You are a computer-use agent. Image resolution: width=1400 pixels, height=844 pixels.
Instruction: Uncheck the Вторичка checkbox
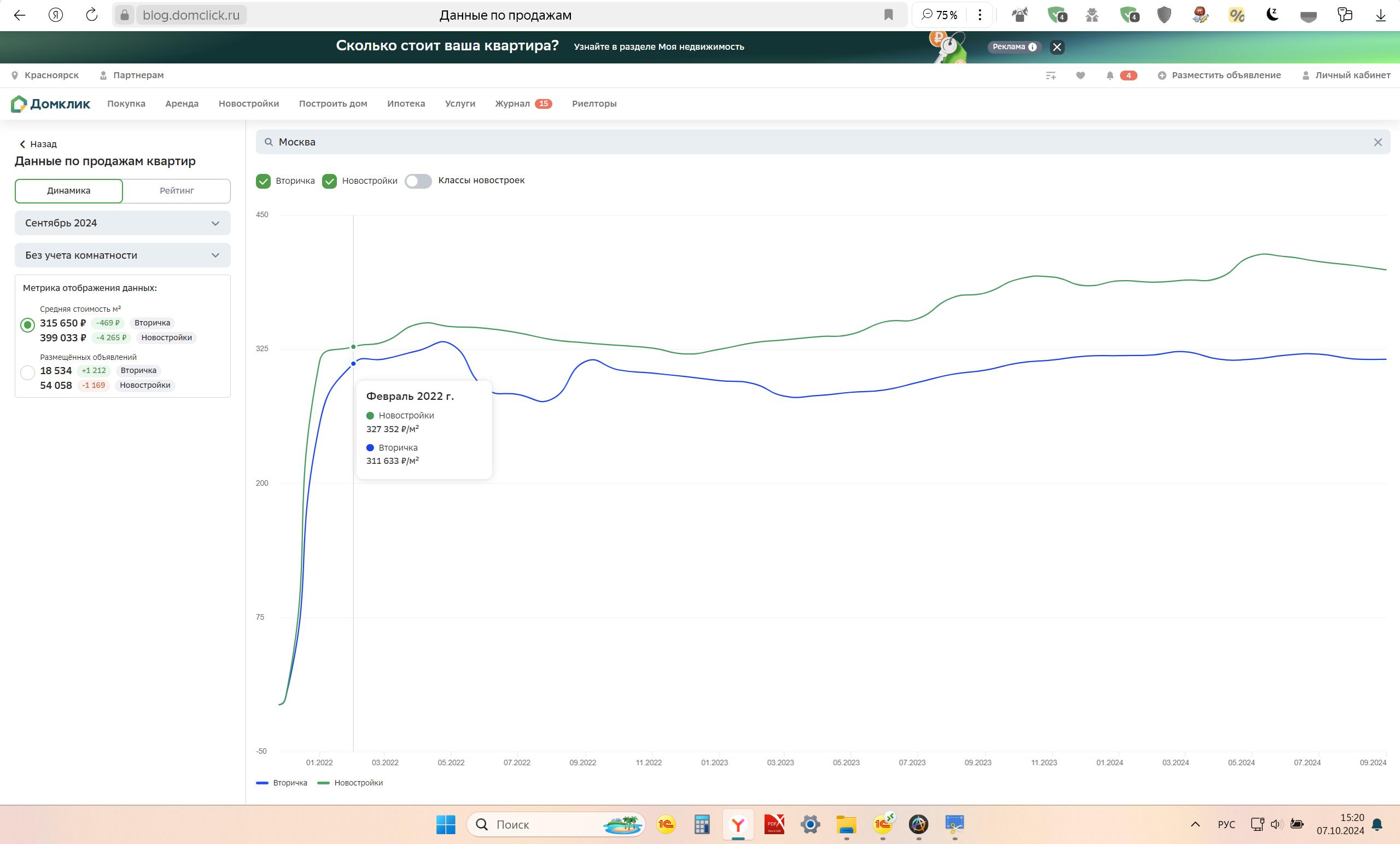263,181
